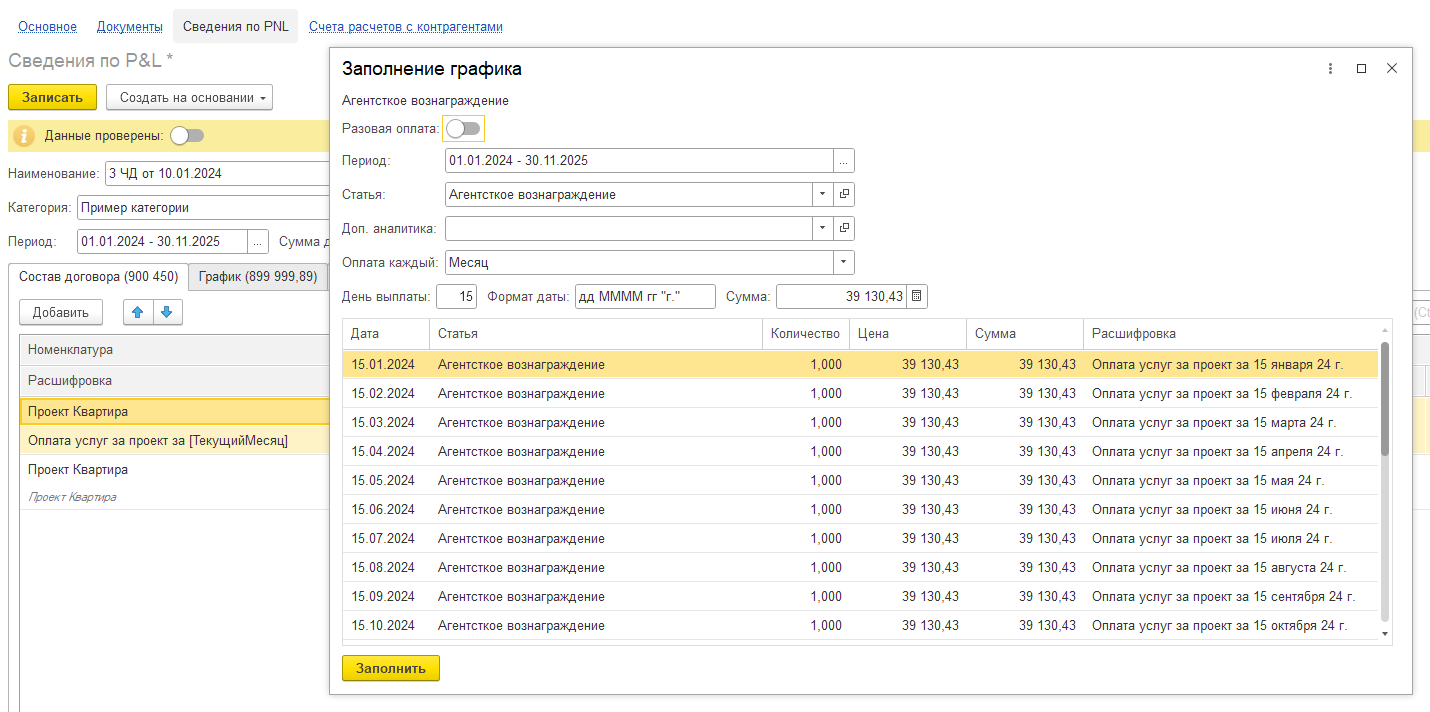Click the День выплаты field

click(x=457, y=297)
